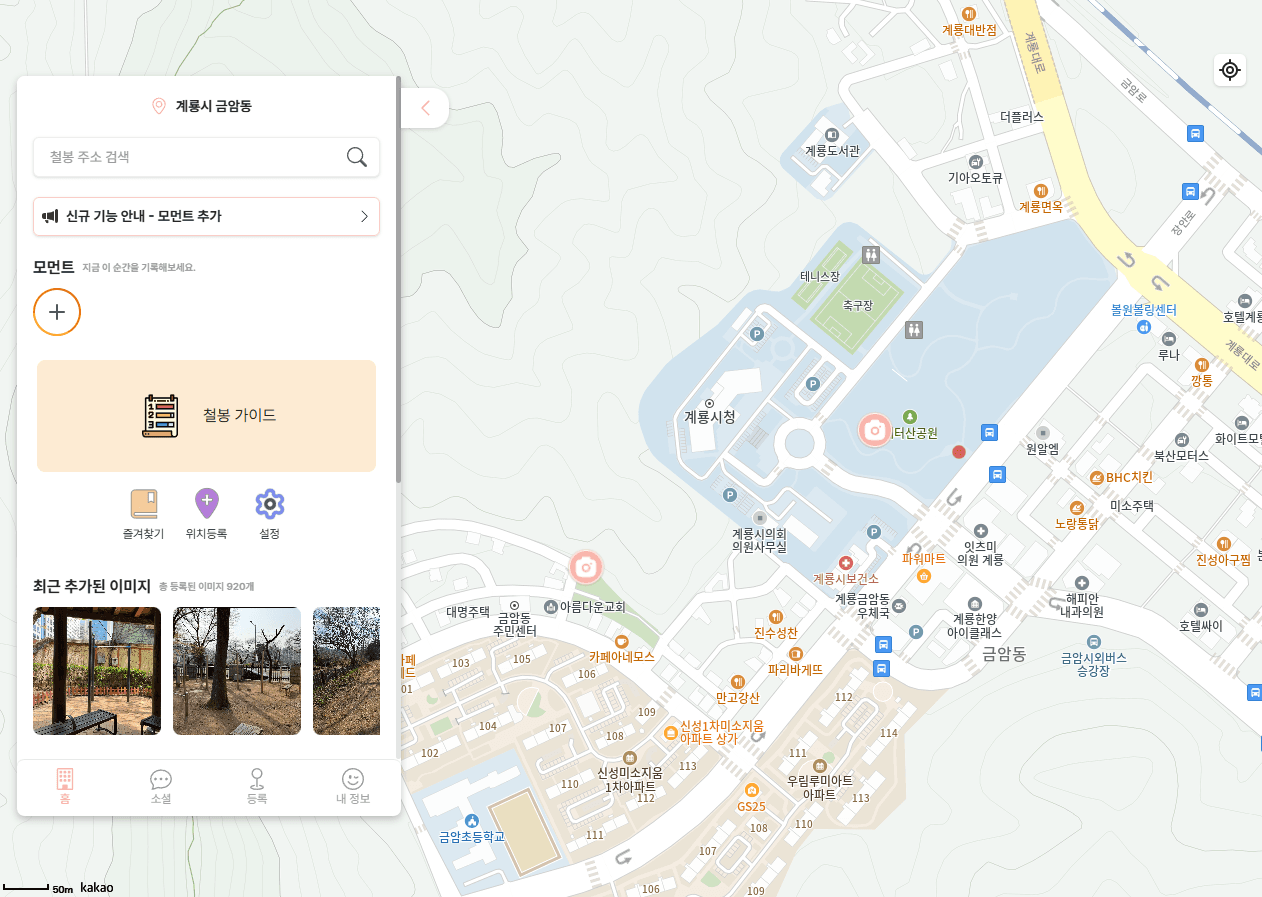The image size is (1262, 897).
Task: Collapse the side panel with arrow tab
Action: click(x=425, y=108)
